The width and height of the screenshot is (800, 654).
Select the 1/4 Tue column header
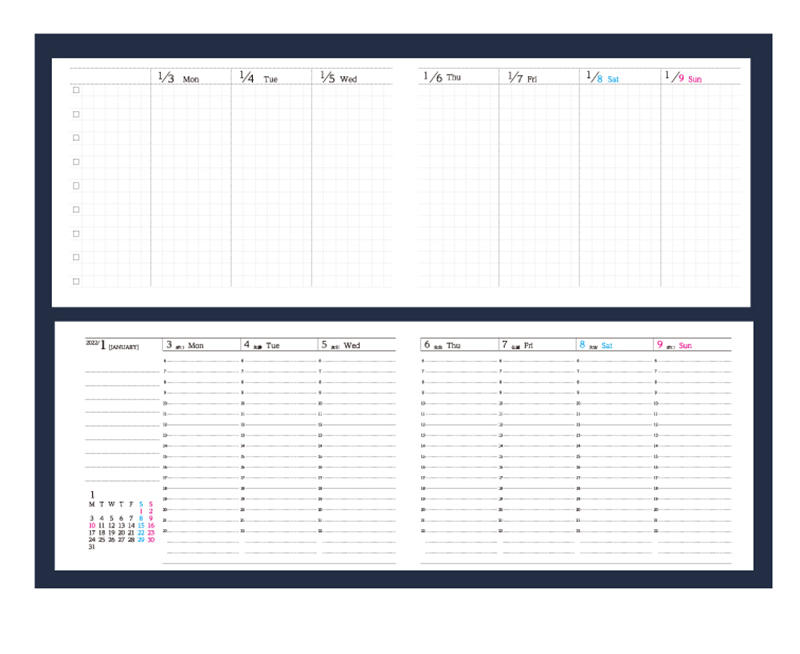259,77
